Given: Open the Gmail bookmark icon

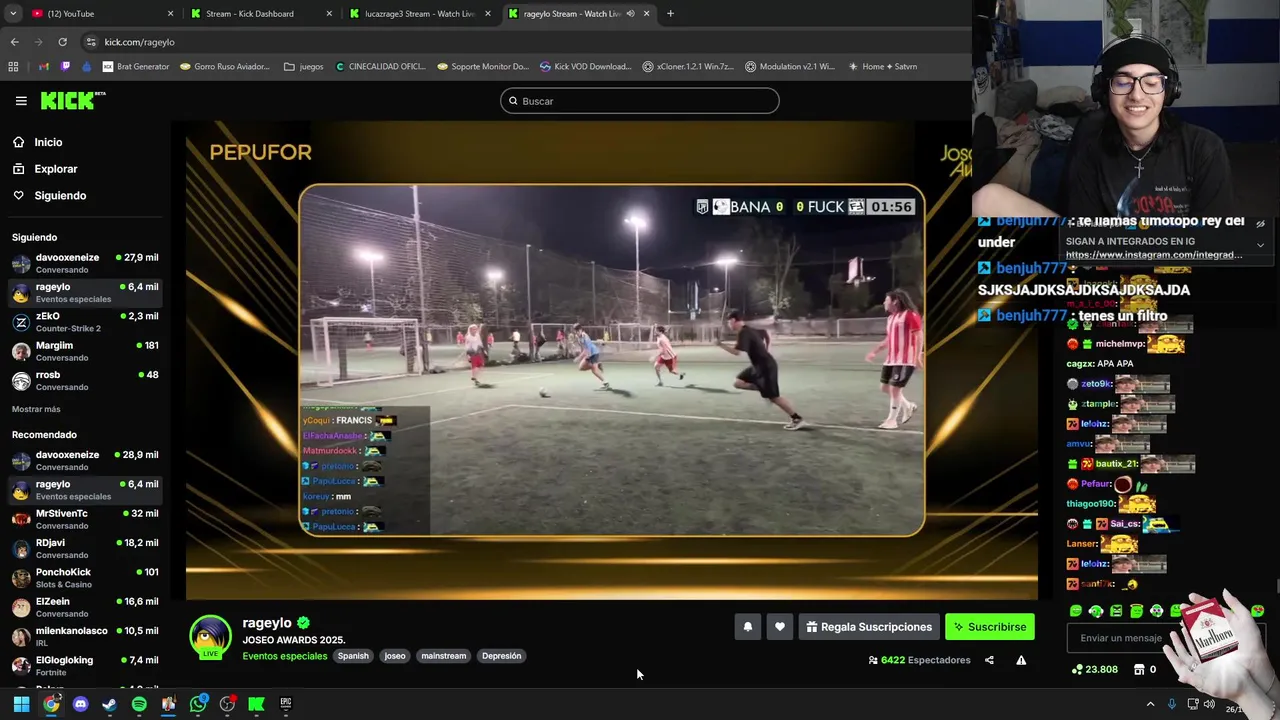Looking at the screenshot, I should tap(44, 67).
